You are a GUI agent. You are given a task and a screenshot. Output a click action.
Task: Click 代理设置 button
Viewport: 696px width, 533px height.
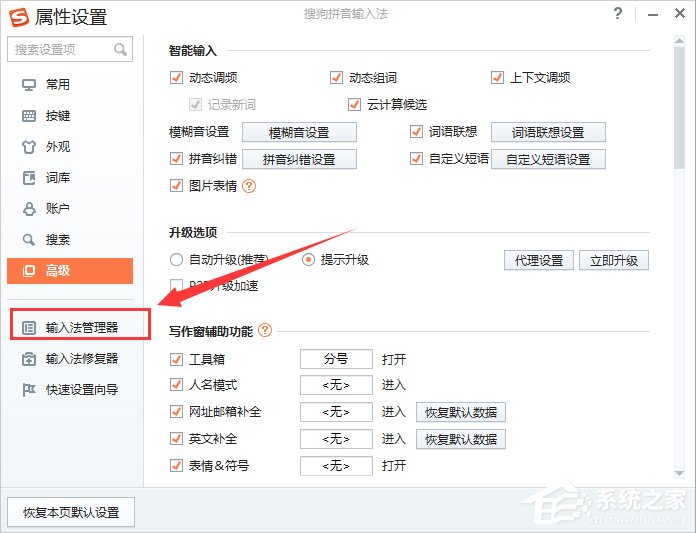coord(539,260)
